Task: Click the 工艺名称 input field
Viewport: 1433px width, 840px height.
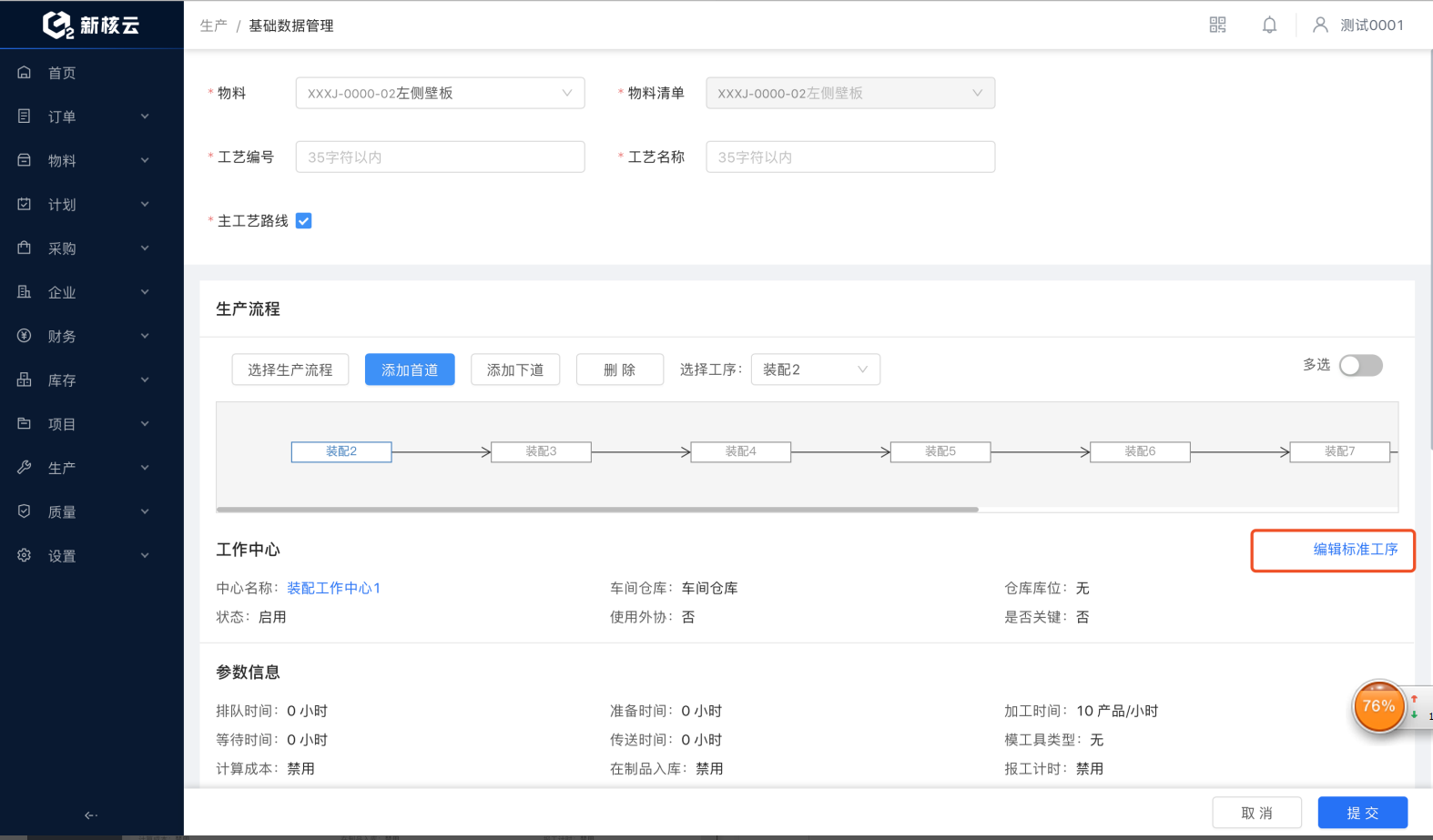Action: click(x=850, y=157)
